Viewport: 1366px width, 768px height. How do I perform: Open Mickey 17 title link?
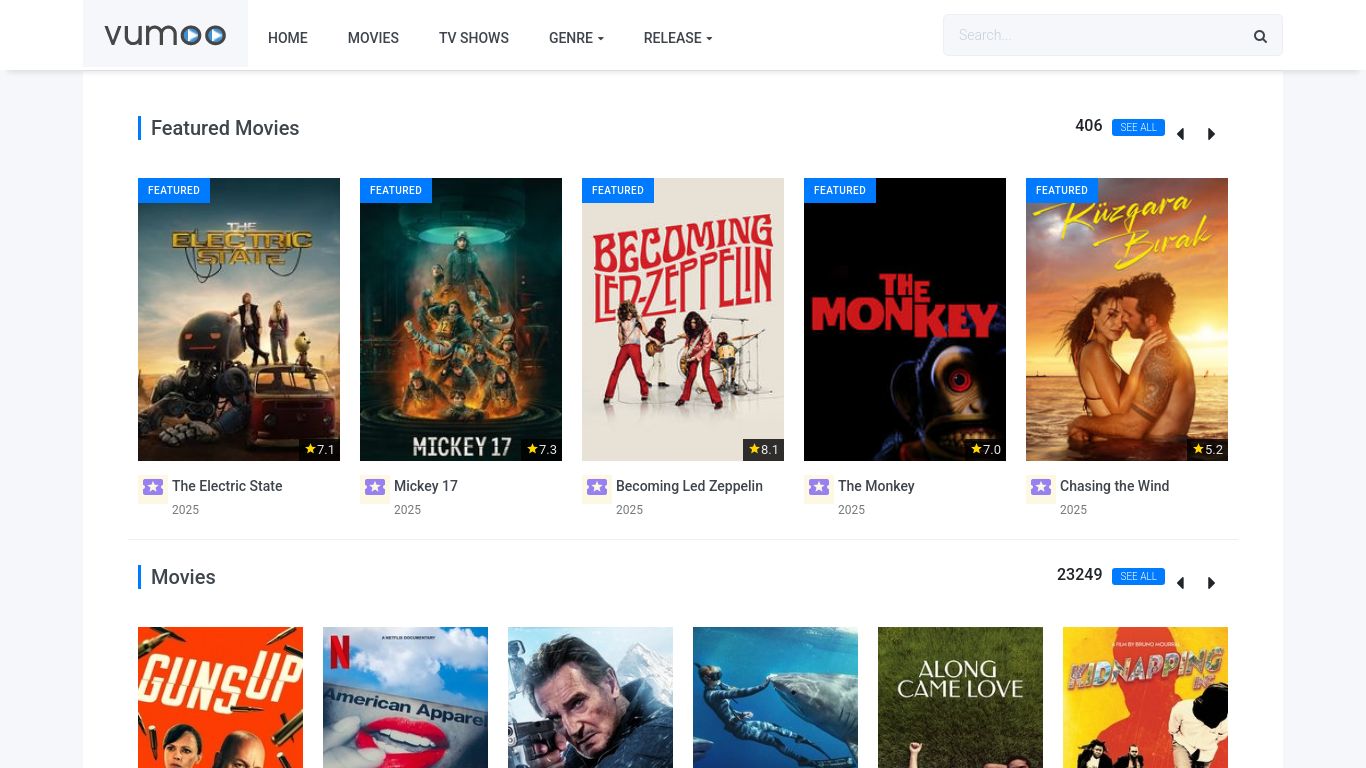coord(426,486)
